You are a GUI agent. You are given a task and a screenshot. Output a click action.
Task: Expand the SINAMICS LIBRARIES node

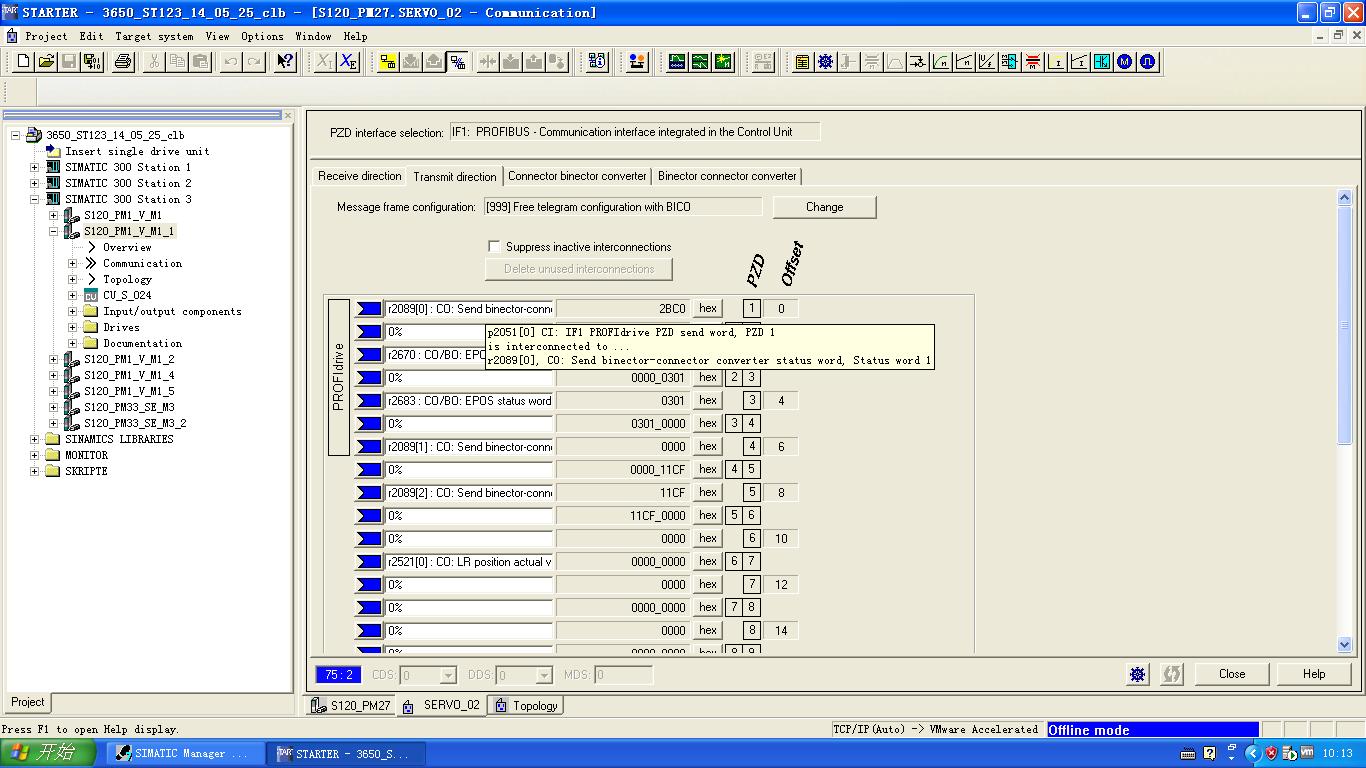pyautogui.click(x=35, y=439)
